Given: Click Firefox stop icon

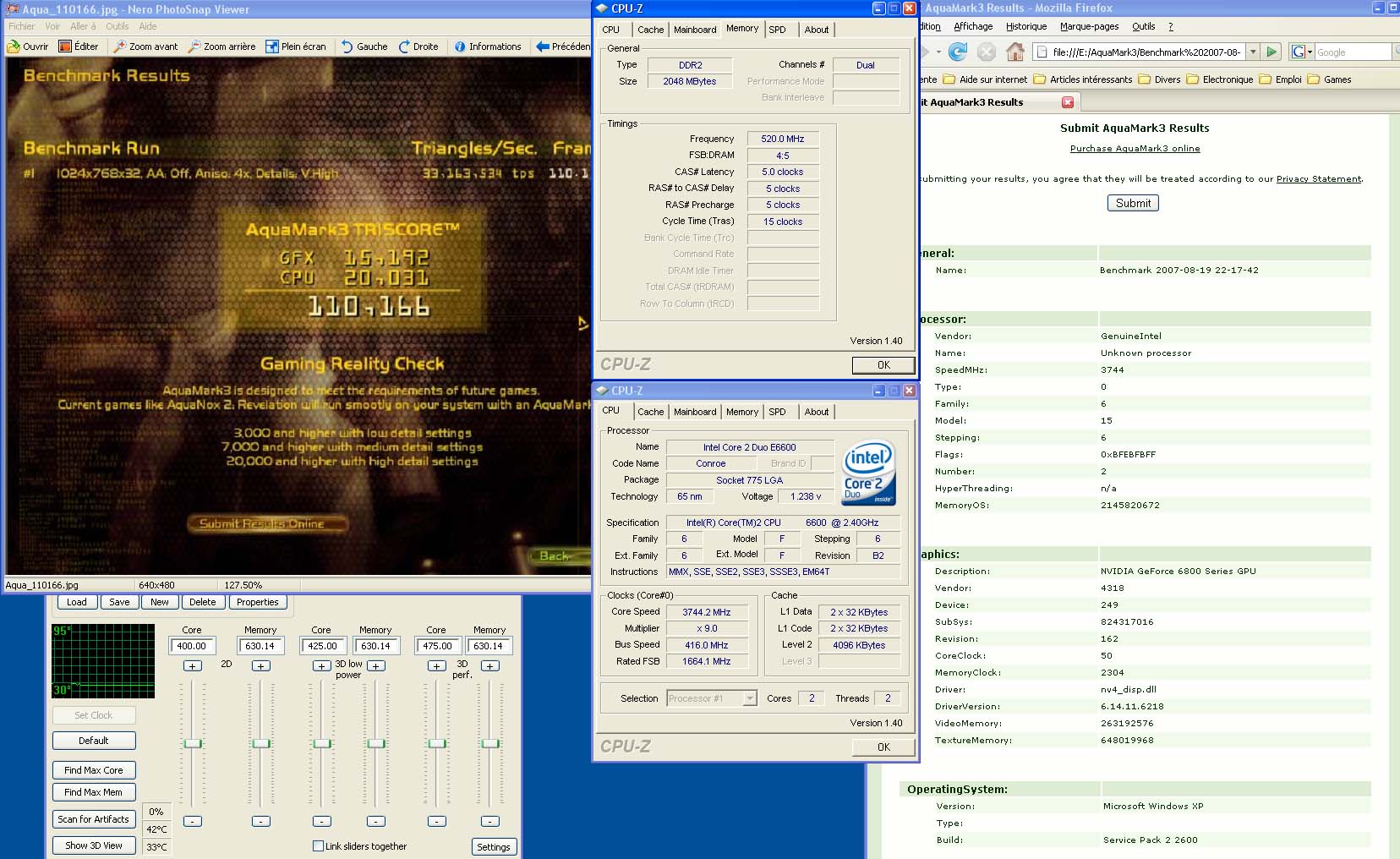Looking at the screenshot, I should [987, 52].
